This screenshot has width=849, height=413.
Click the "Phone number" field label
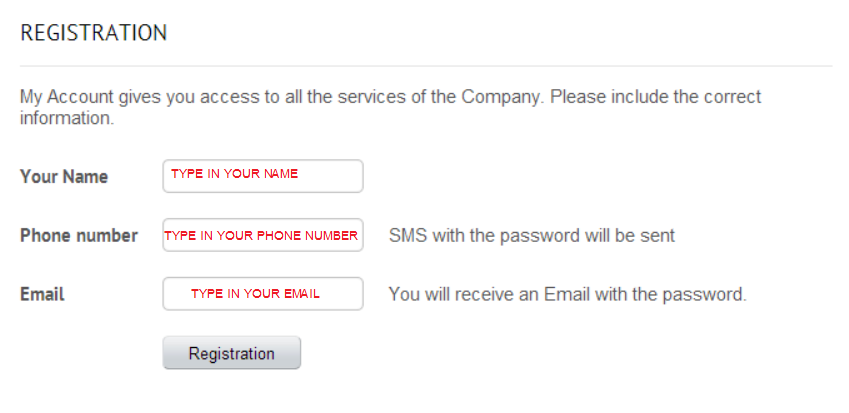79,235
